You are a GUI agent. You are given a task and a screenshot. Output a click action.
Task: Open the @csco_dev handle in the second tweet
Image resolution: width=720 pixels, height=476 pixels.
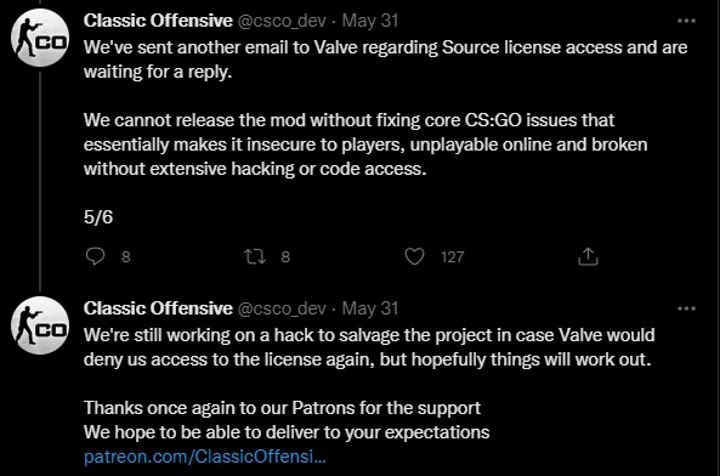[x=281, y=307]
